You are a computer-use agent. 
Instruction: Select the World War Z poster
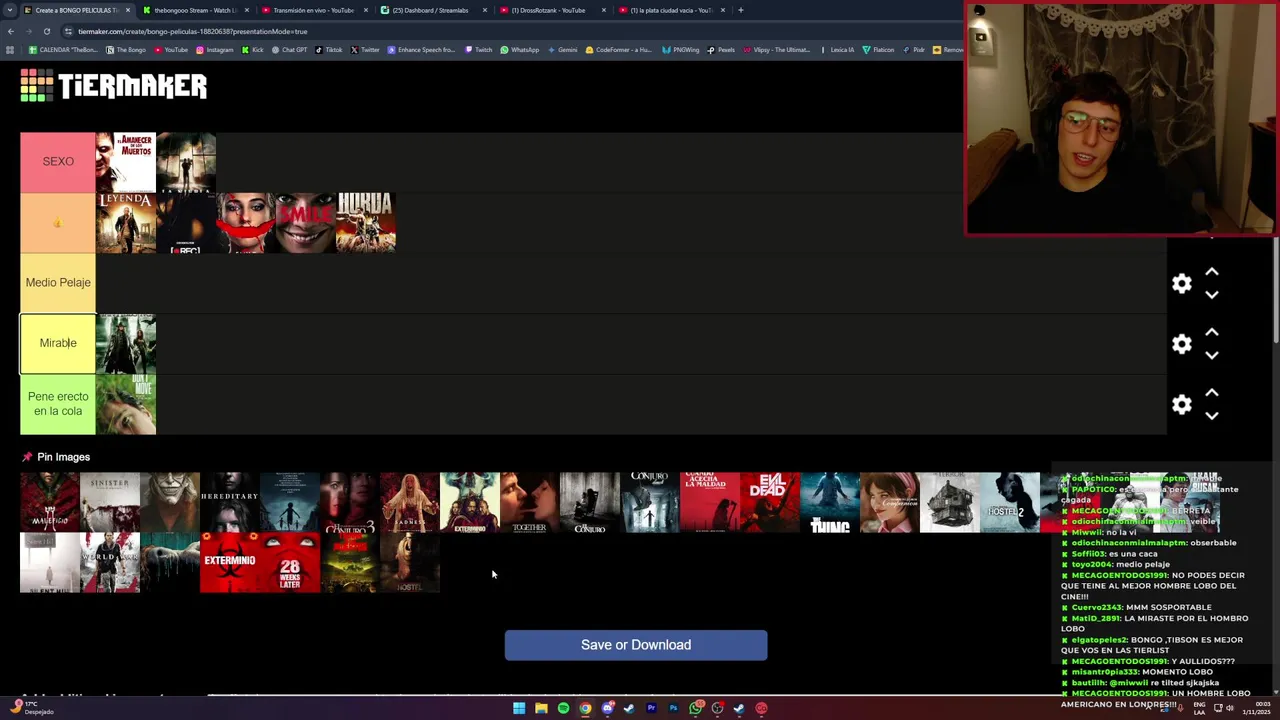pos(110,562)
